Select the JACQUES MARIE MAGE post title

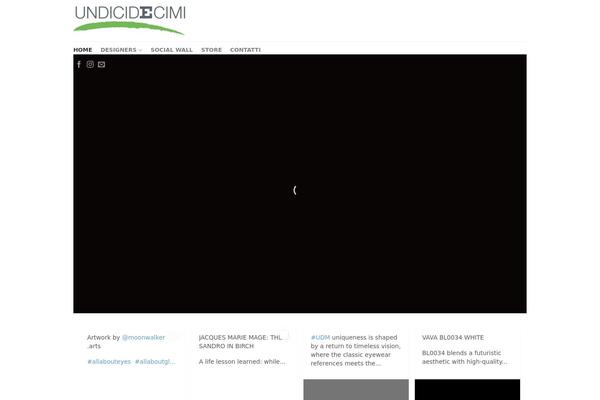tap(241, 341)
